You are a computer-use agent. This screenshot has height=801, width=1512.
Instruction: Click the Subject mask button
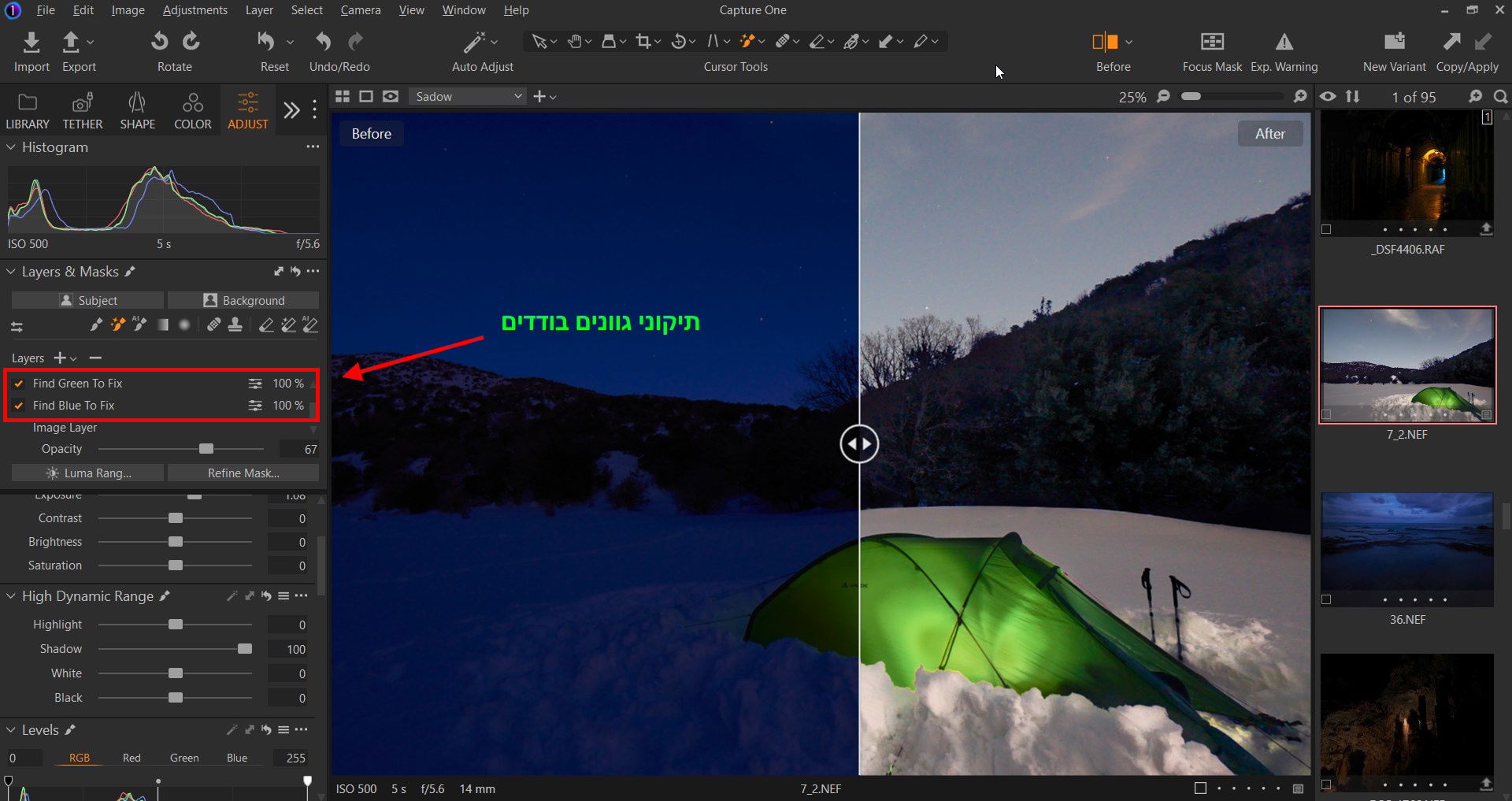click(x=87, y=300)
